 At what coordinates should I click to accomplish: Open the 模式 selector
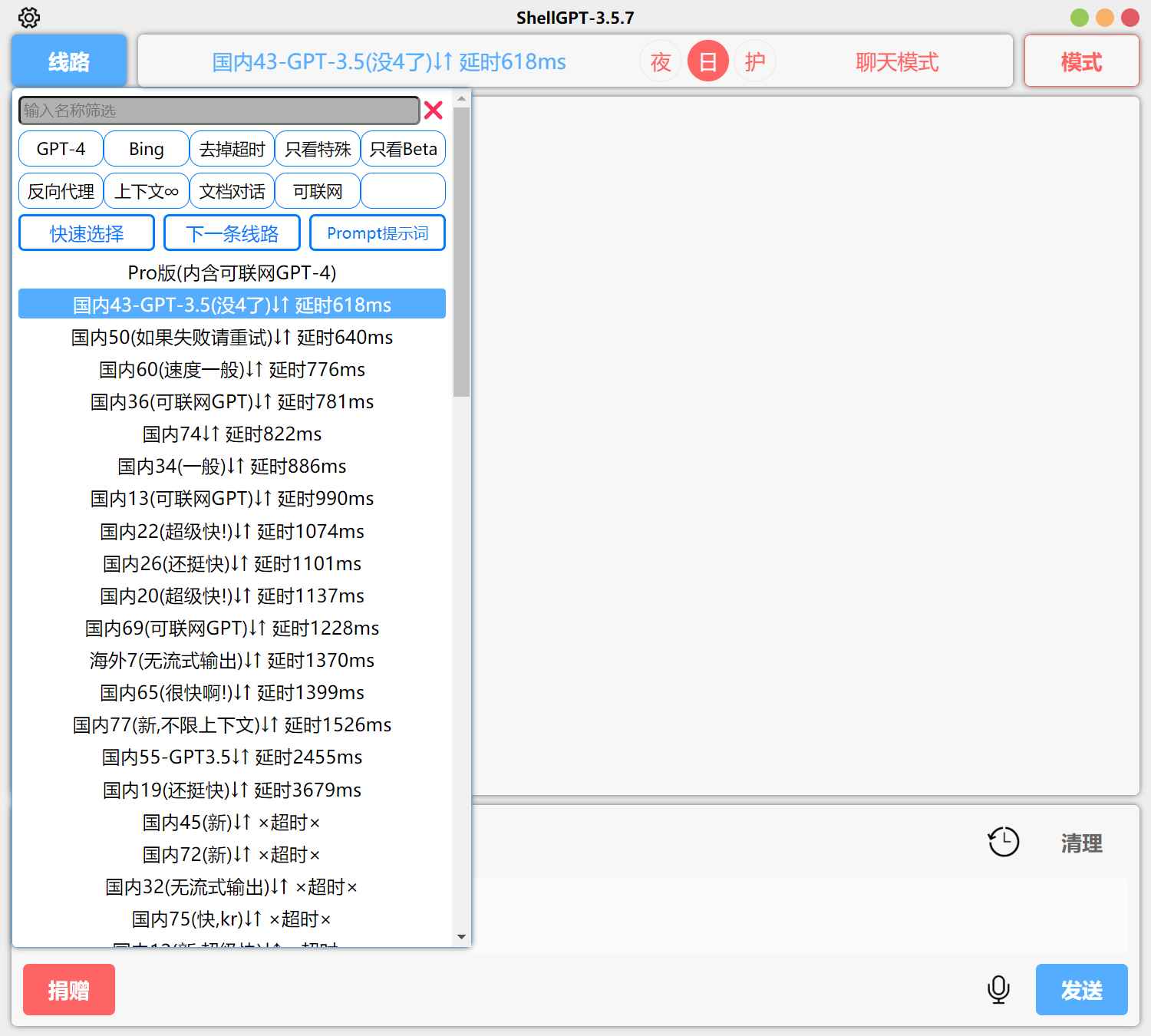click(x=1081, y=61)
